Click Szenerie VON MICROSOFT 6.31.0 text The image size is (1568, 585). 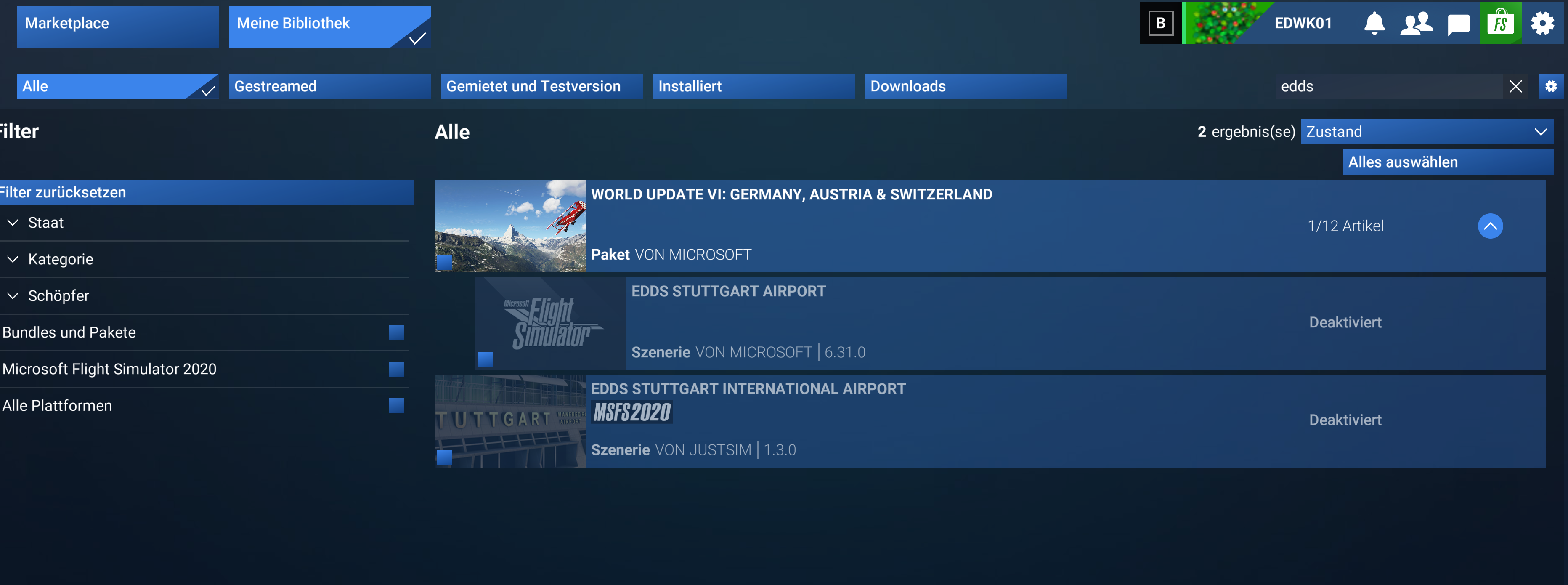pyautogui.click(x=748, y=352)
